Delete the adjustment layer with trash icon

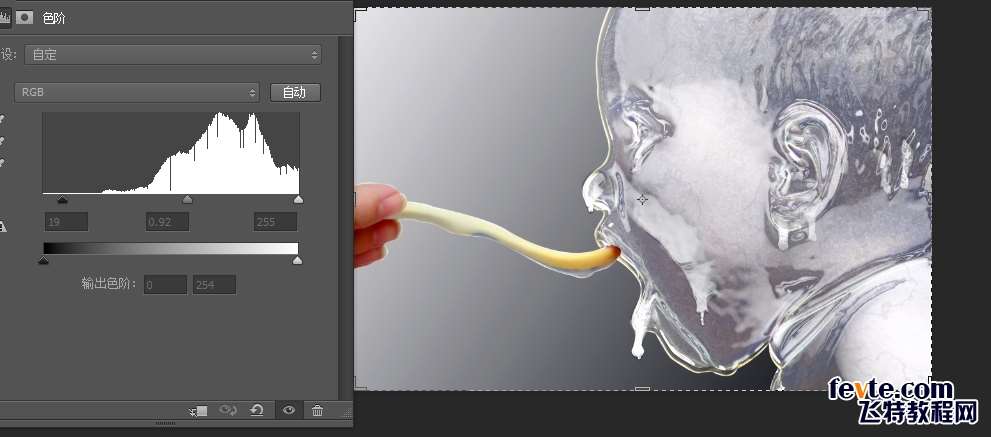coord(317,410)
